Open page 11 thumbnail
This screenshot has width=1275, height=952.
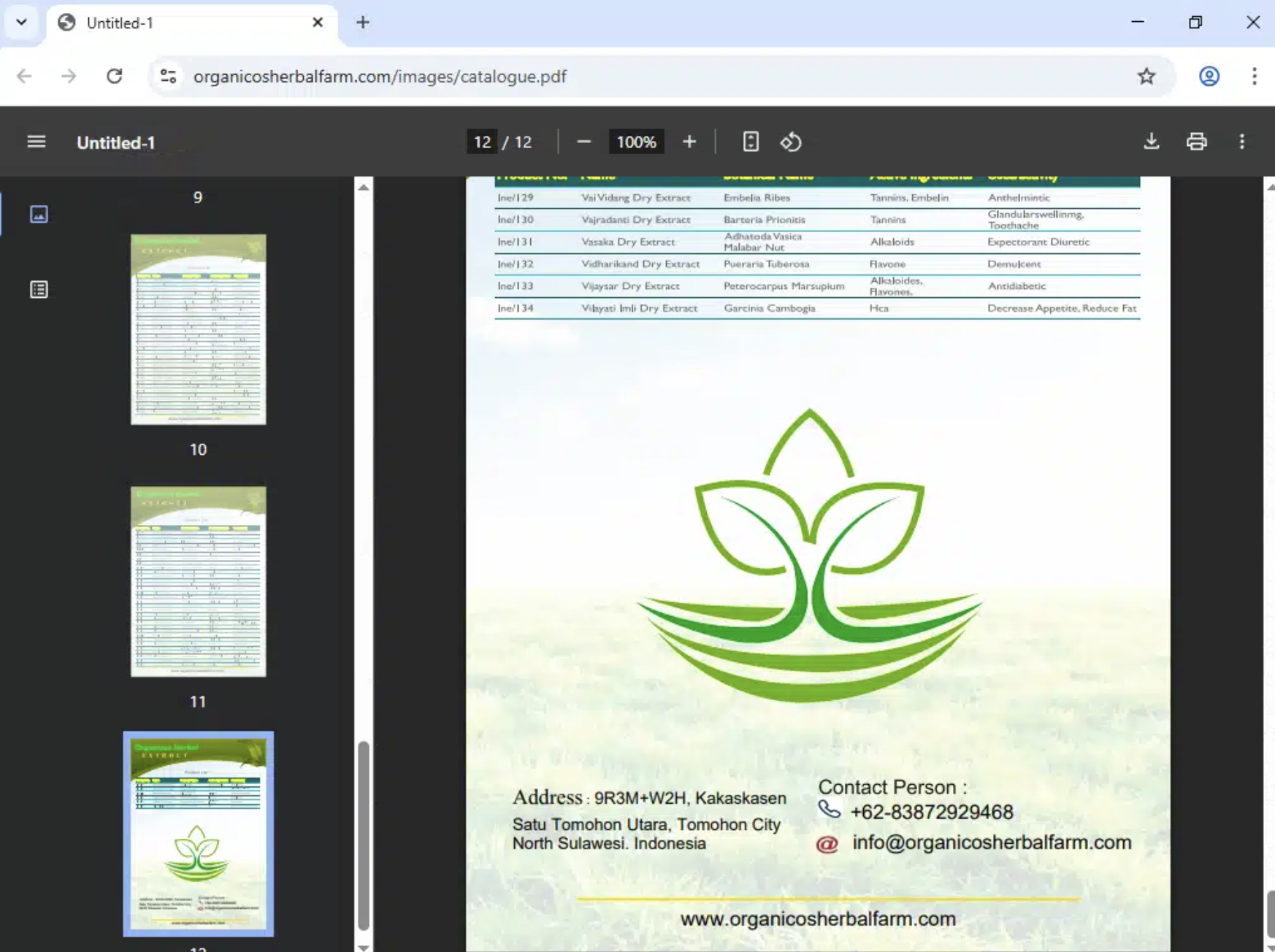(198, 582)
